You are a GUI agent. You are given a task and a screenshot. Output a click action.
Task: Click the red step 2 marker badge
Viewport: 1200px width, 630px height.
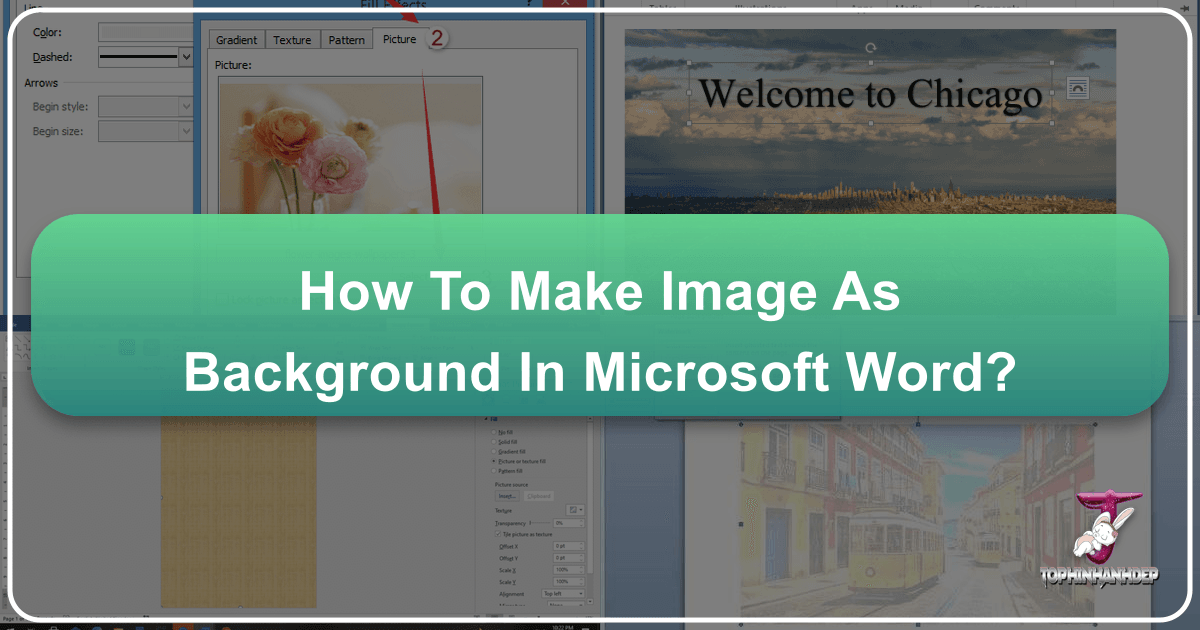pyautogui.click(x=437, y=39)
